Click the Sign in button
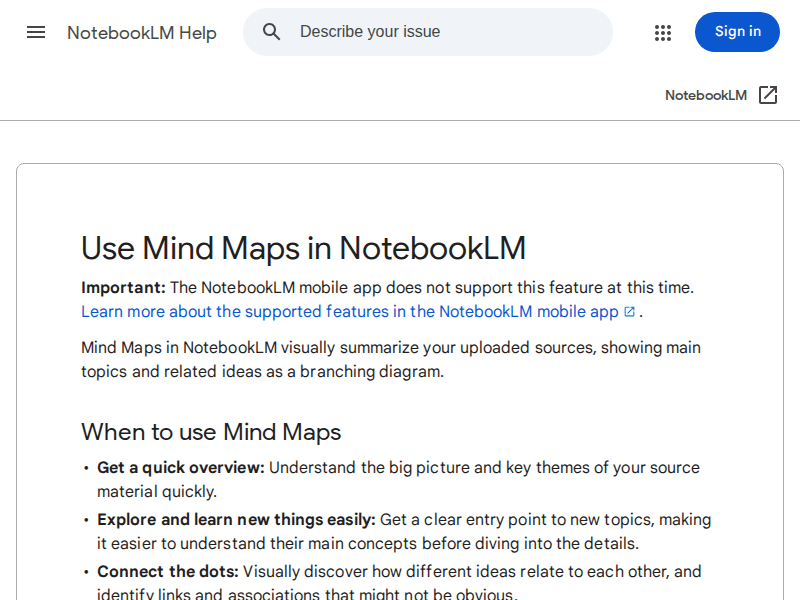Screen dimensions: 800x600 pyautogui.click(x=737, y=32)
